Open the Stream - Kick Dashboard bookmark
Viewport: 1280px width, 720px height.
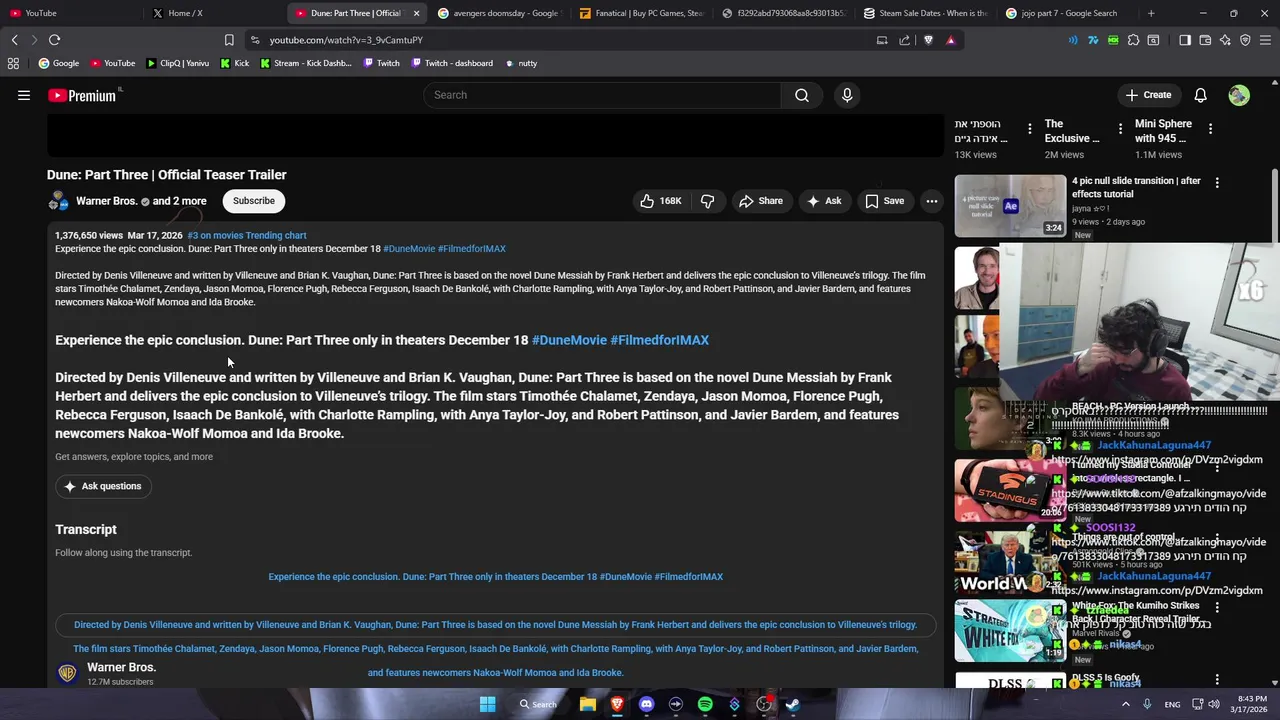pos(305,63)
